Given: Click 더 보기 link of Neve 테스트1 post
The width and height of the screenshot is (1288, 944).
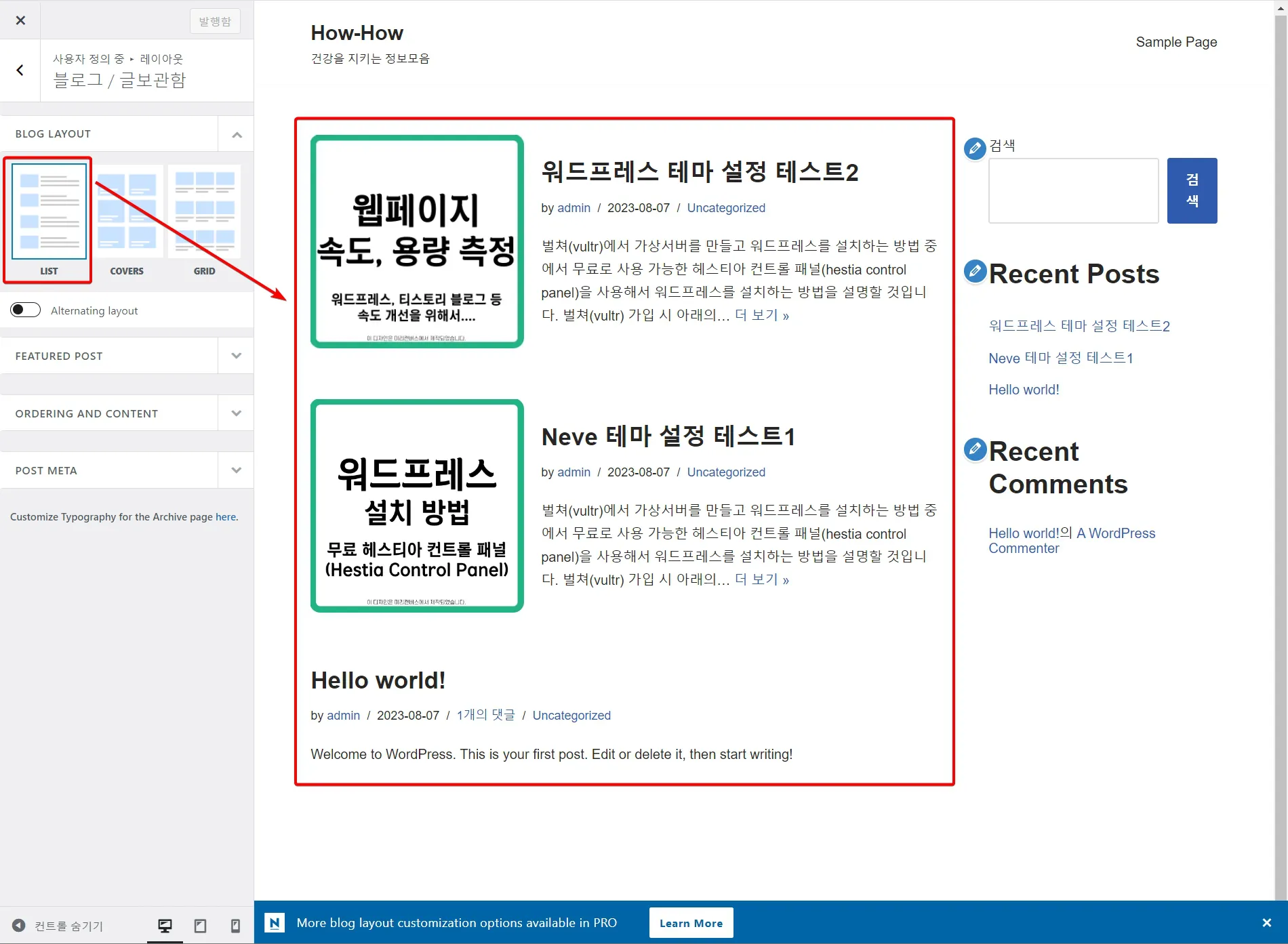Looking at the screenshot, I should point(762,579).
